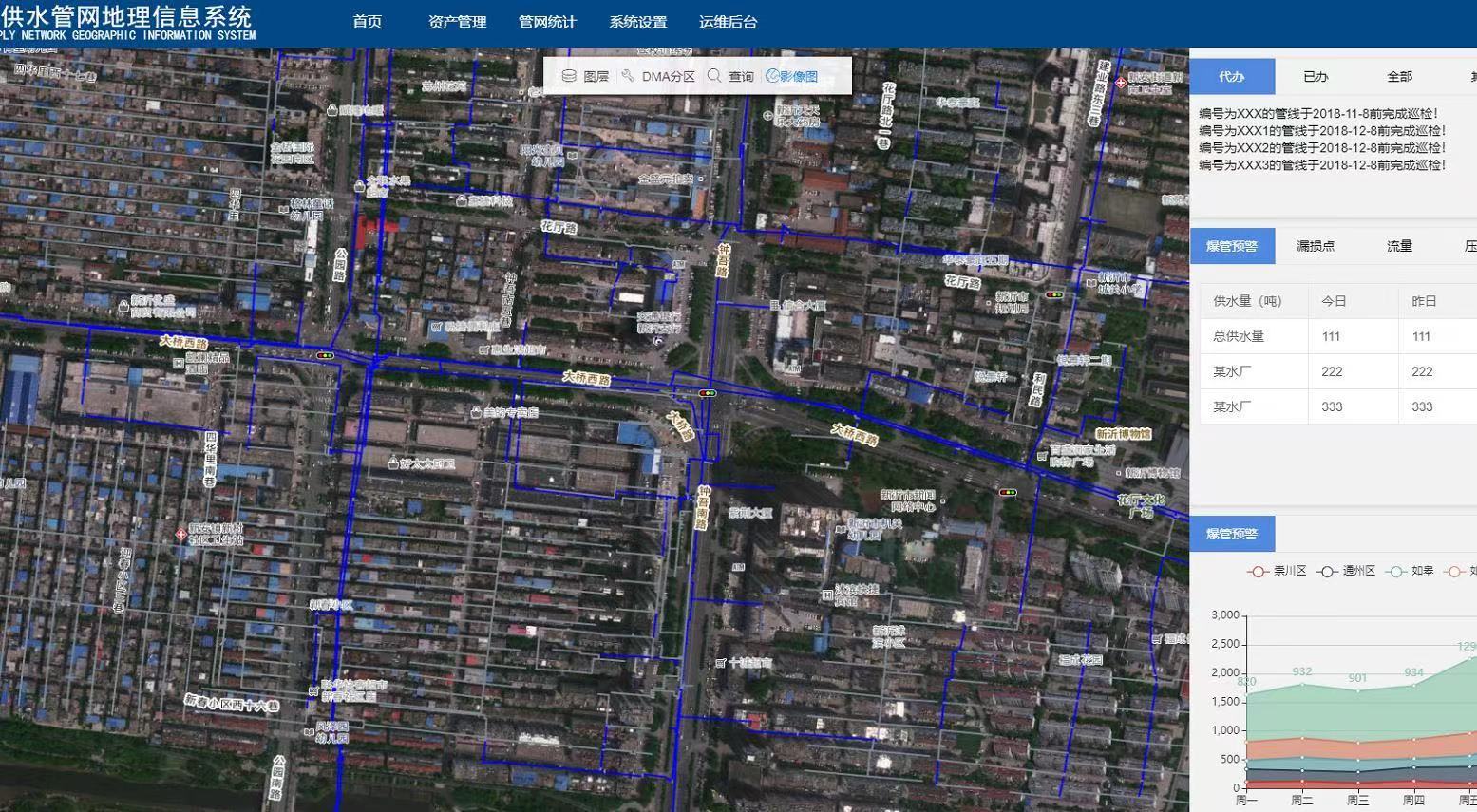Switch to the 已办 tab

pos(1316,76)
